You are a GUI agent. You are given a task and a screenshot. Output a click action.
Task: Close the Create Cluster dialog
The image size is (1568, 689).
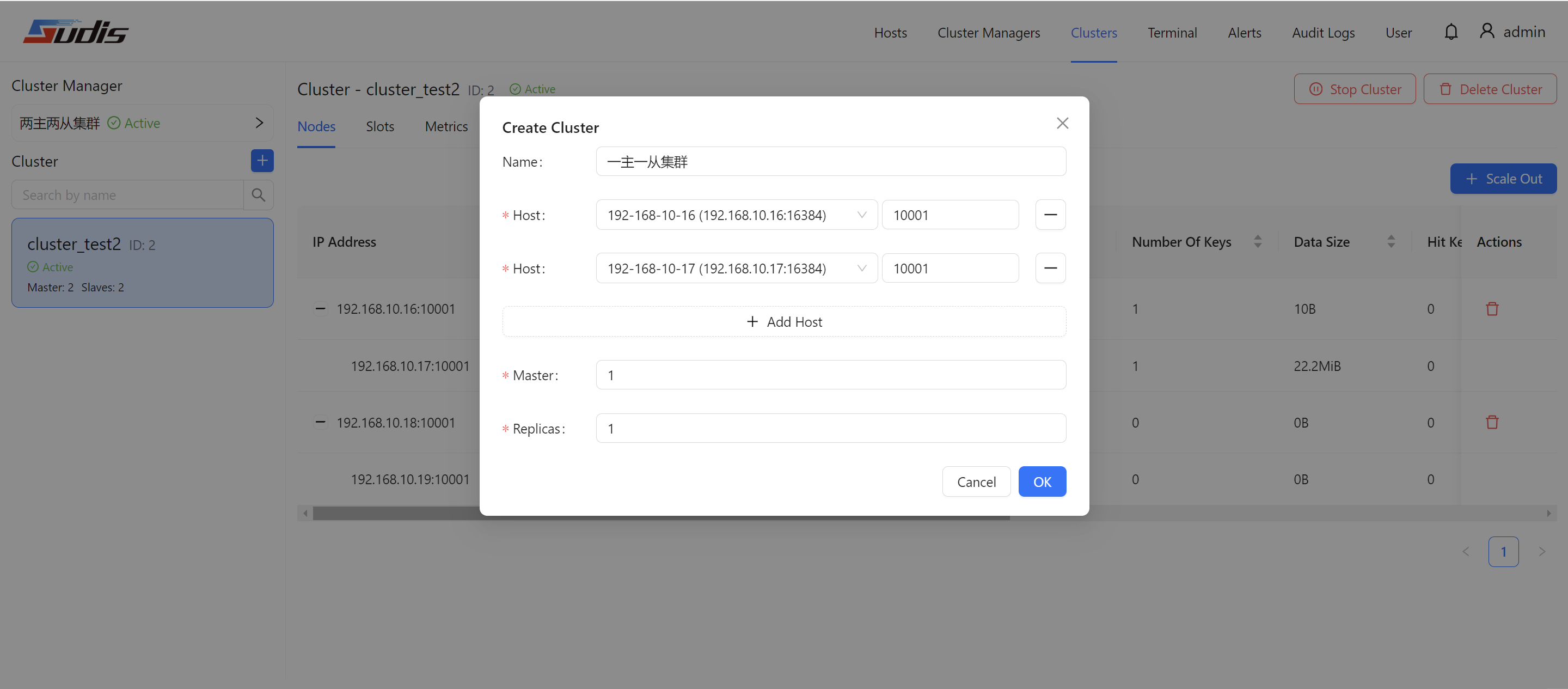pos(1062,123)
